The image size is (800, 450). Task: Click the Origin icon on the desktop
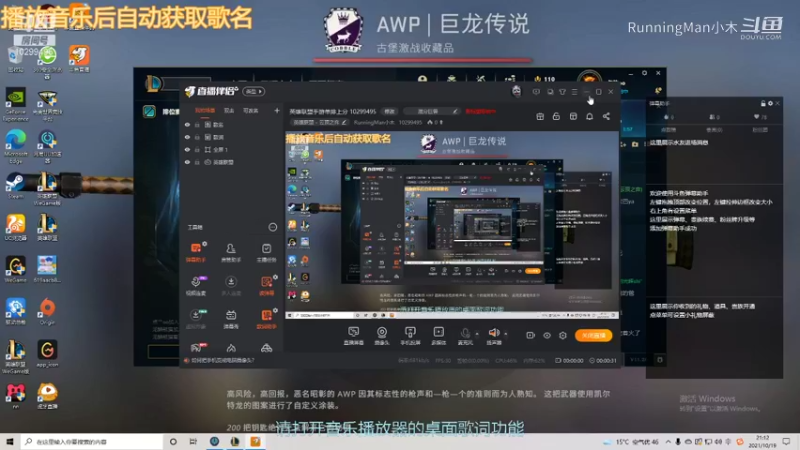(x=47, y=312)
